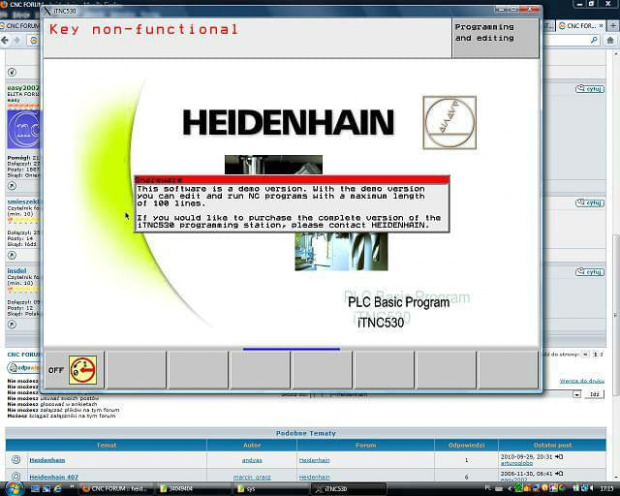
Task: Open the Heidenhain forum link in first row
Action: 314,460
